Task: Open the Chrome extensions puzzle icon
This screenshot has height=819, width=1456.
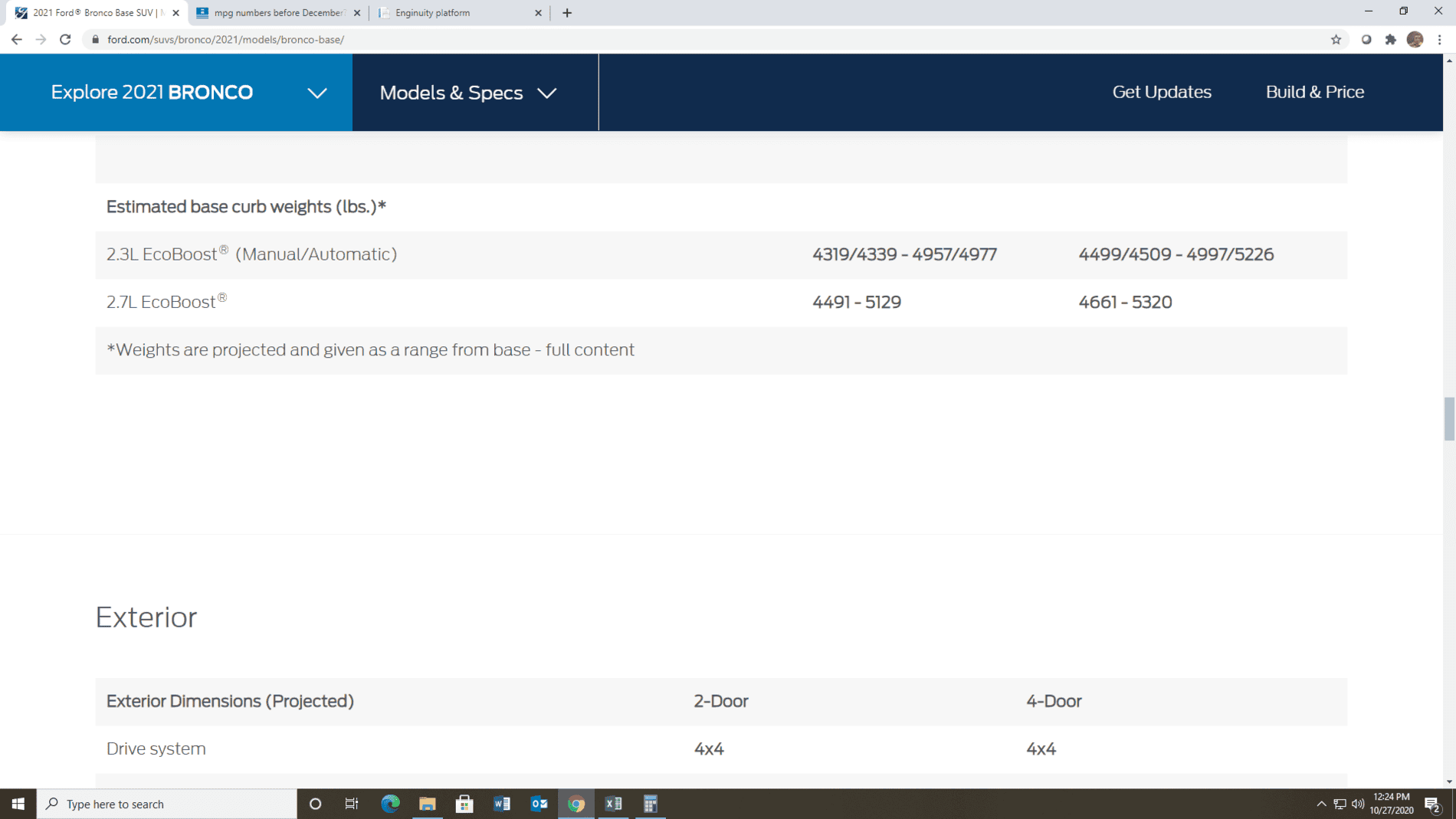Action: point(1390,39)
